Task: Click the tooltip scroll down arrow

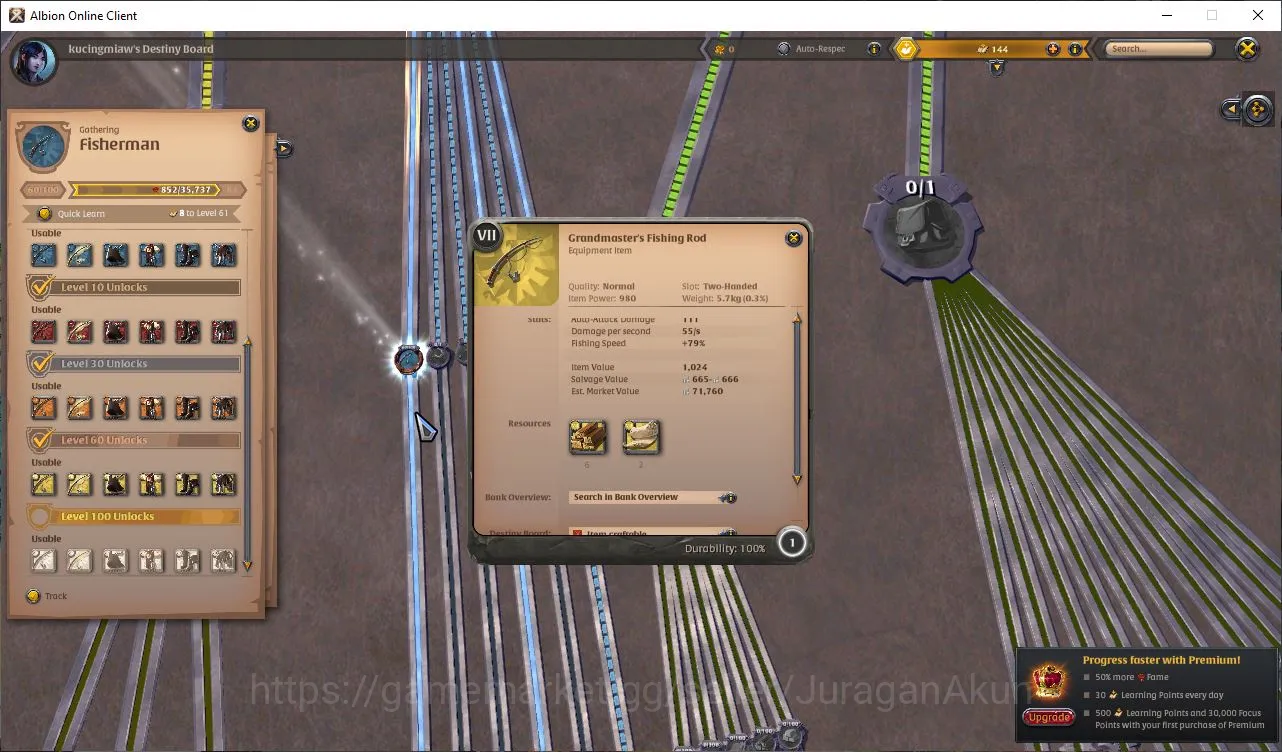Action: click(797, 480)
